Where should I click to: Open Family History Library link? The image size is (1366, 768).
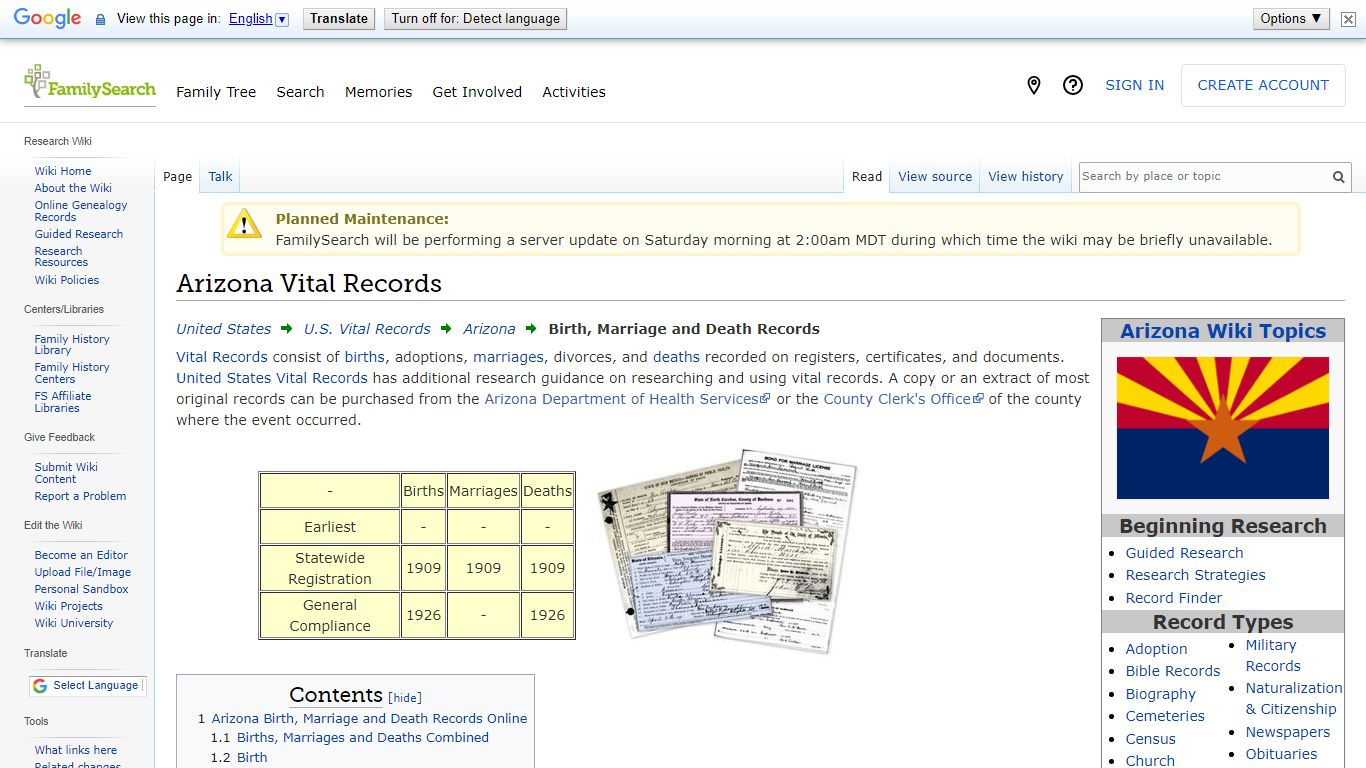72,345
